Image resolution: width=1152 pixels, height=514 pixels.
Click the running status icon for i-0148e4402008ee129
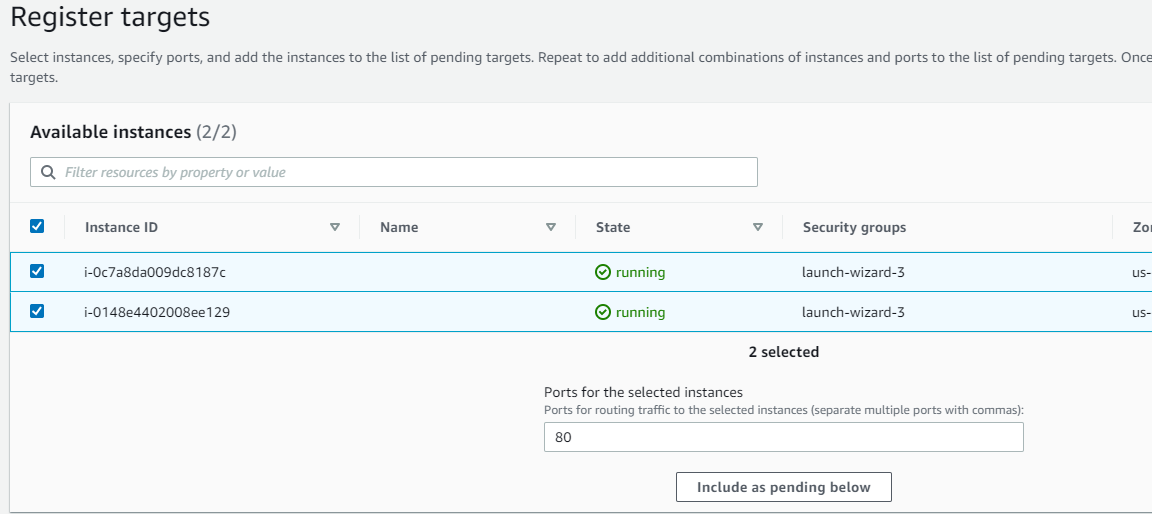tap(603, 312)
